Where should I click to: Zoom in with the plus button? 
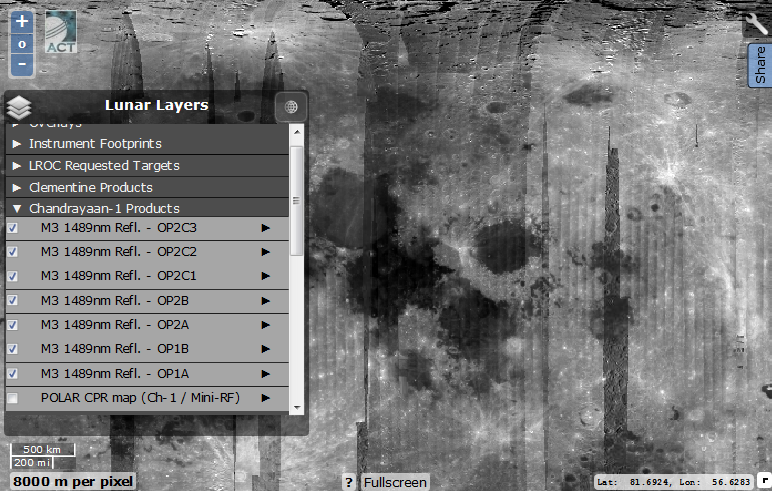click(22, 22)
